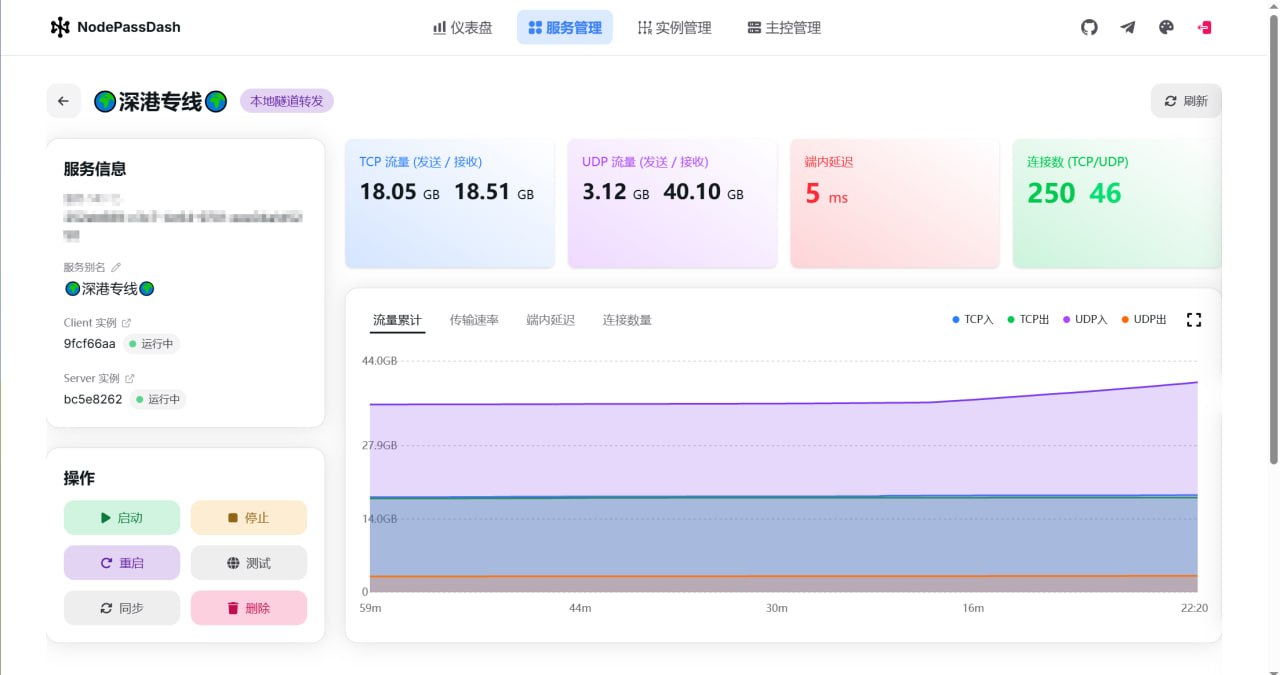Expand chart to fullscreen
Viewport: 1280px width, 675px height.
click(x=1193, y=320)
